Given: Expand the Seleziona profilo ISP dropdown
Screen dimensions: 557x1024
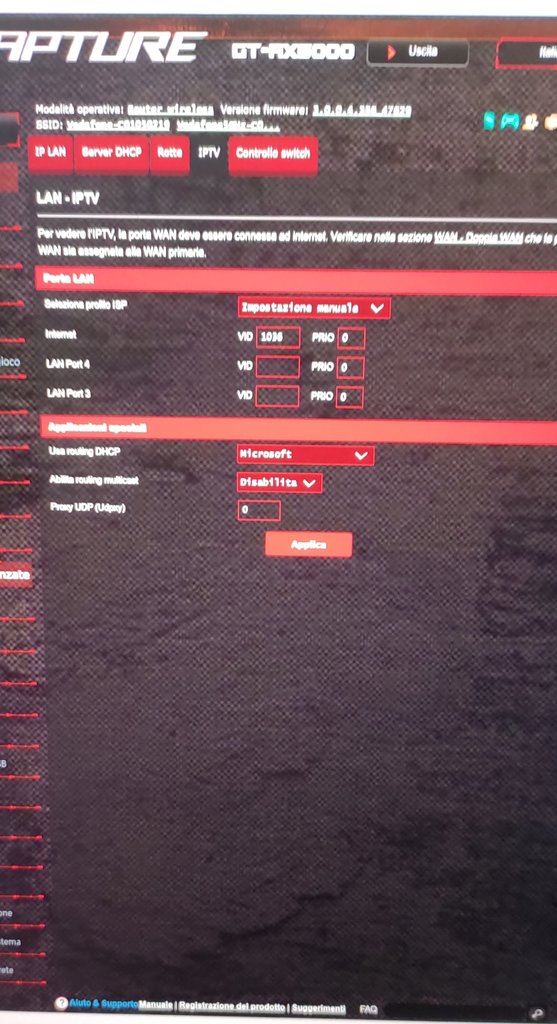Looking at the screenshot, I should [314, 308].
